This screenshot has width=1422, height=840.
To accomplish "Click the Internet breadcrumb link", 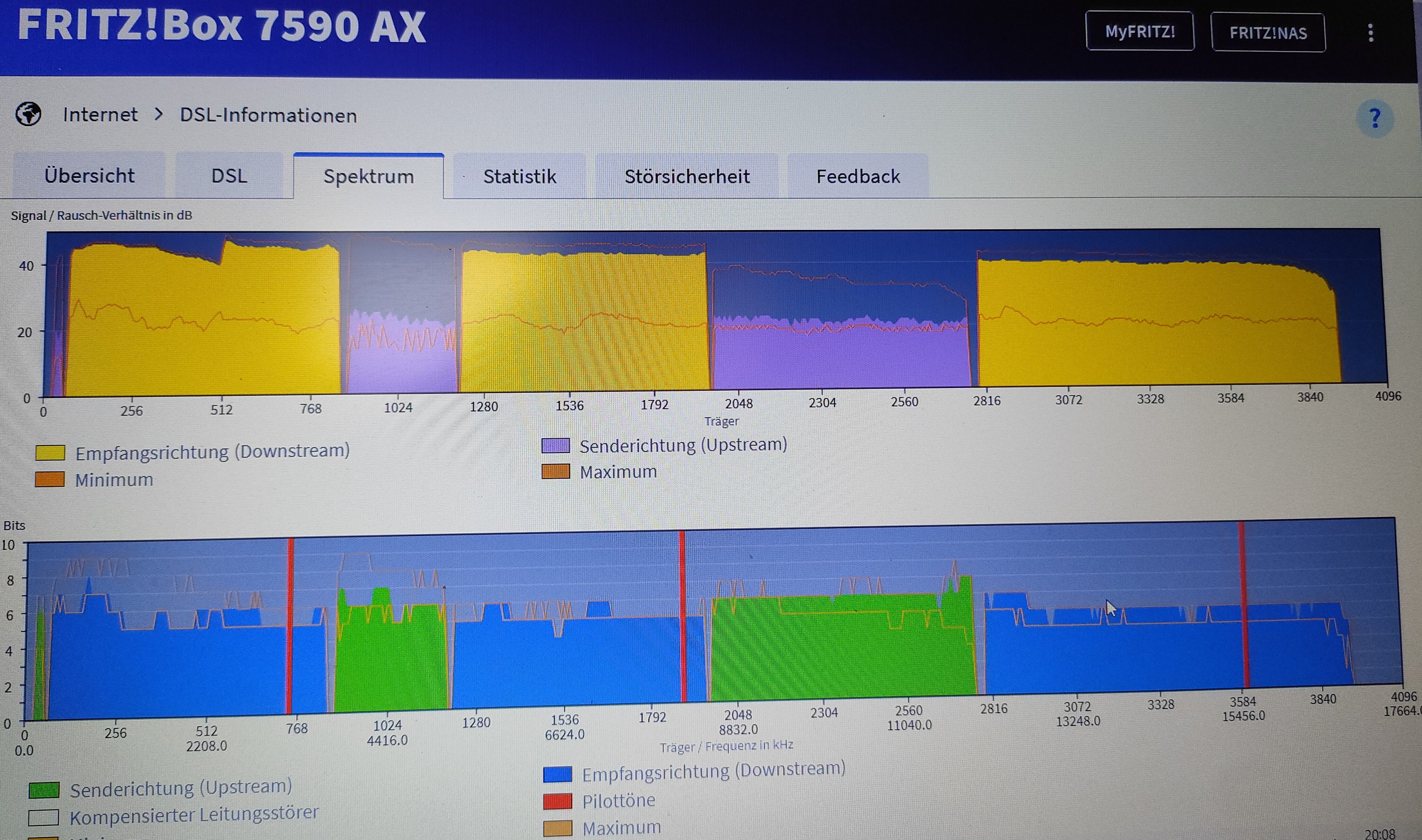I will click(x=100, y=115).
